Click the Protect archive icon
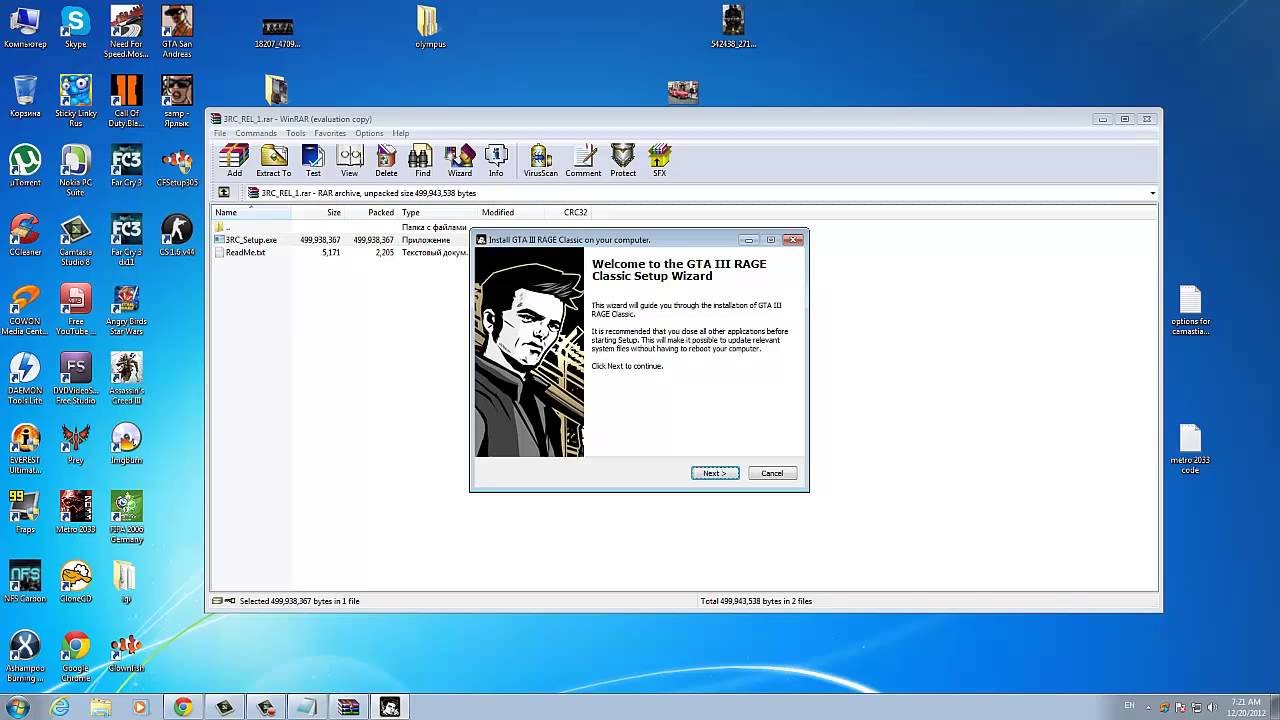 (623, 160)
